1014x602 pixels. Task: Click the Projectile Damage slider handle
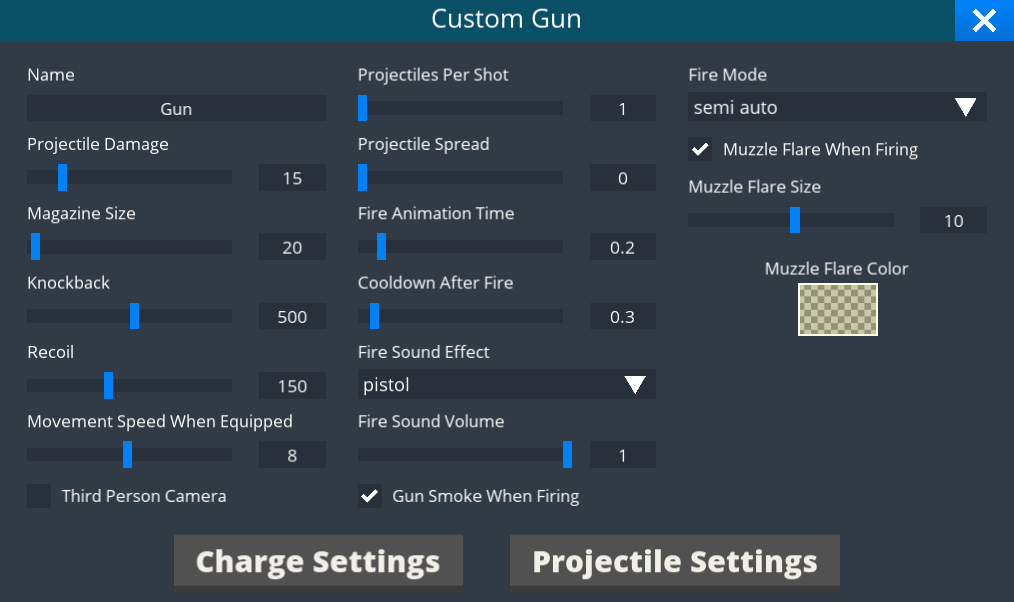click(62, 178)
